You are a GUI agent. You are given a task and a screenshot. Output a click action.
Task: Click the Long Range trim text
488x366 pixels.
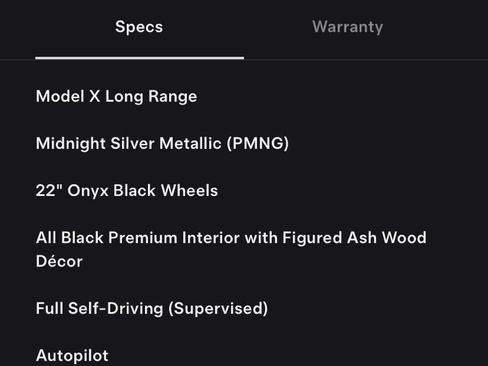(151, 97)
